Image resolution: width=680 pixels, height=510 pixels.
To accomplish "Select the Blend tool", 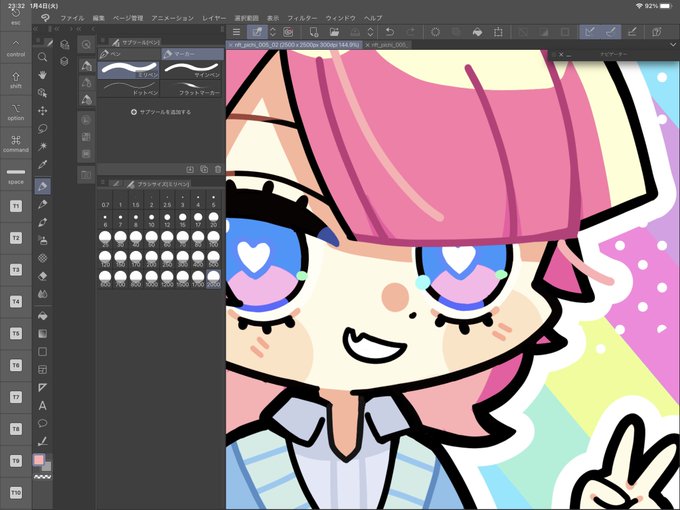I will pyautogui.click(x=42, y=294).
